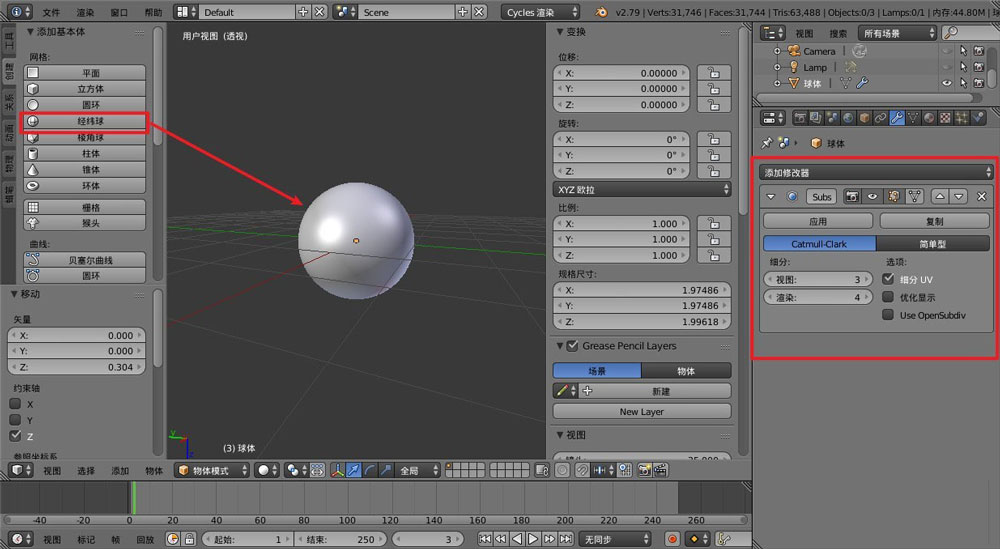Check the X constraint axis checkbox

(15, 404)
